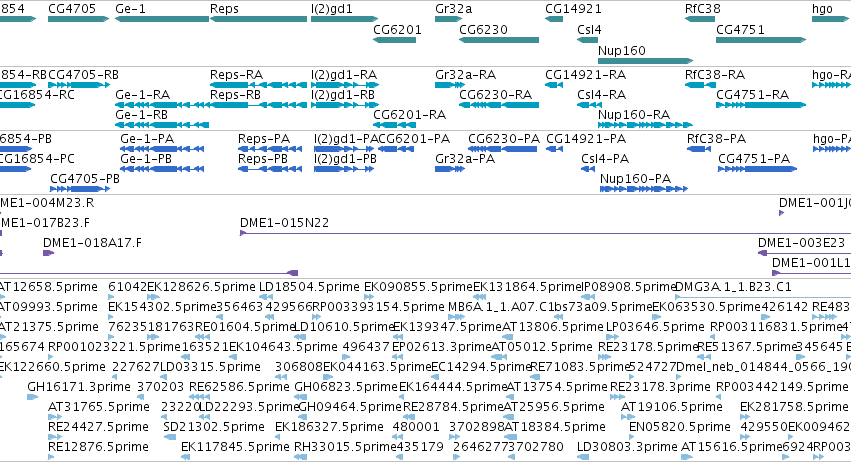The width and height of the screenshot is (851, 462).
Task: Select EST EK128626.5prime
Action: pos(154,297)
